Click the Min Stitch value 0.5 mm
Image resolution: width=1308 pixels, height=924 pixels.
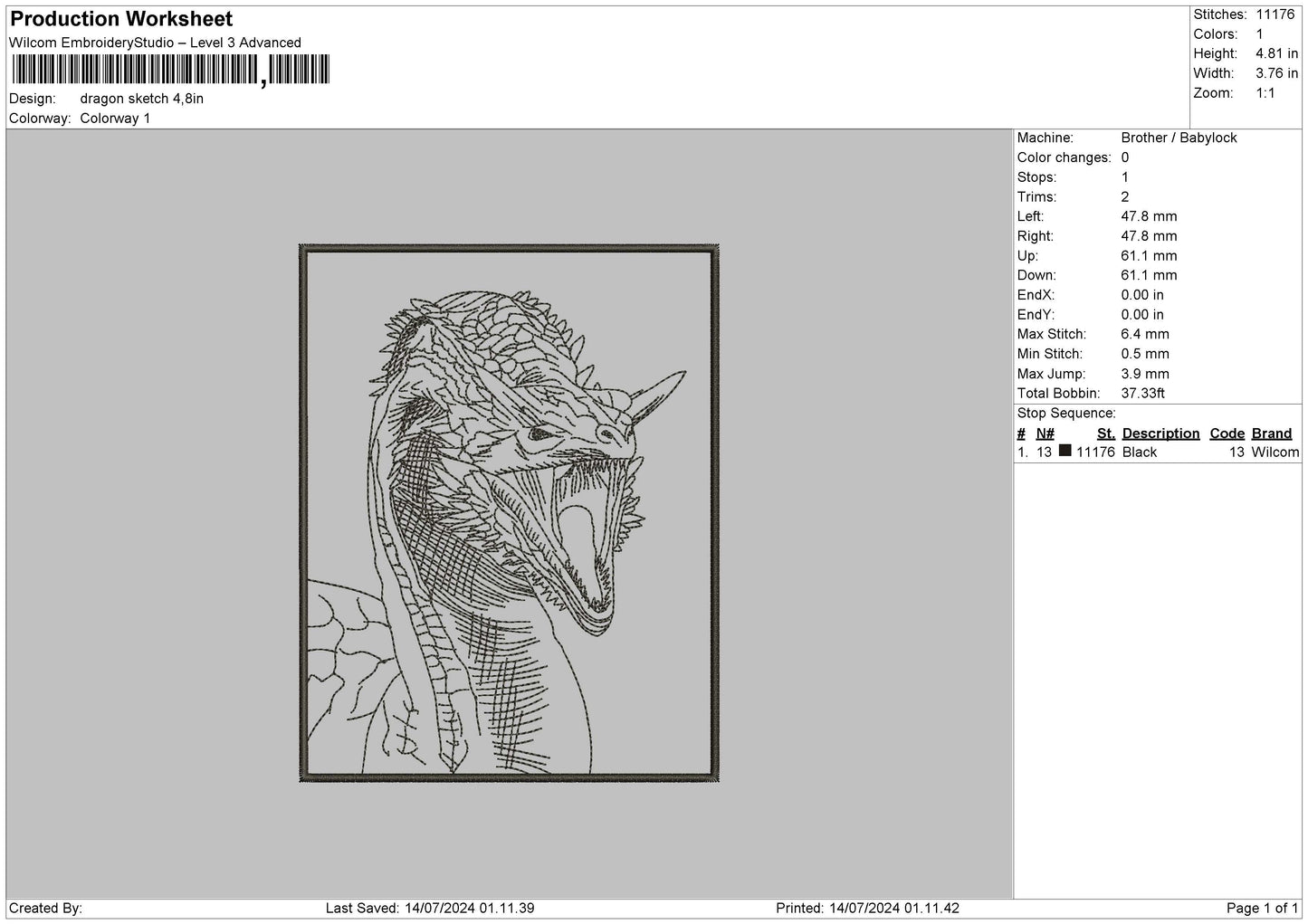1145,354
